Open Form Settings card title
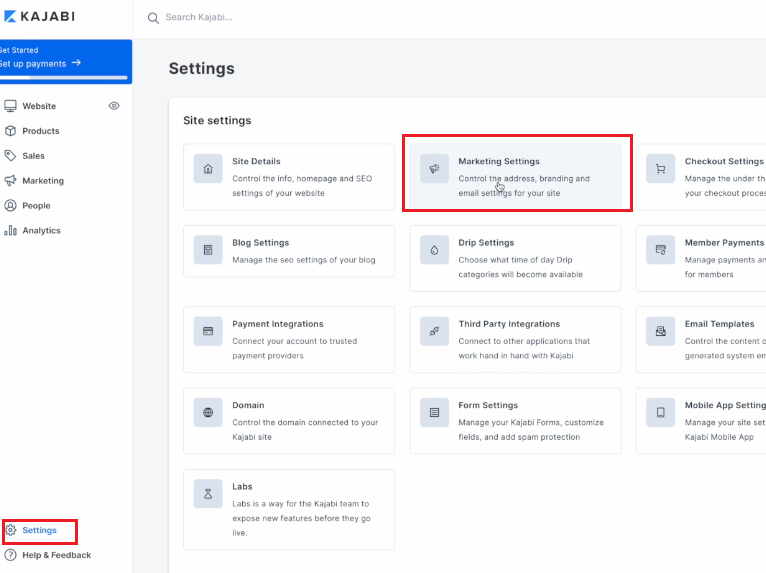 point(488,405)
